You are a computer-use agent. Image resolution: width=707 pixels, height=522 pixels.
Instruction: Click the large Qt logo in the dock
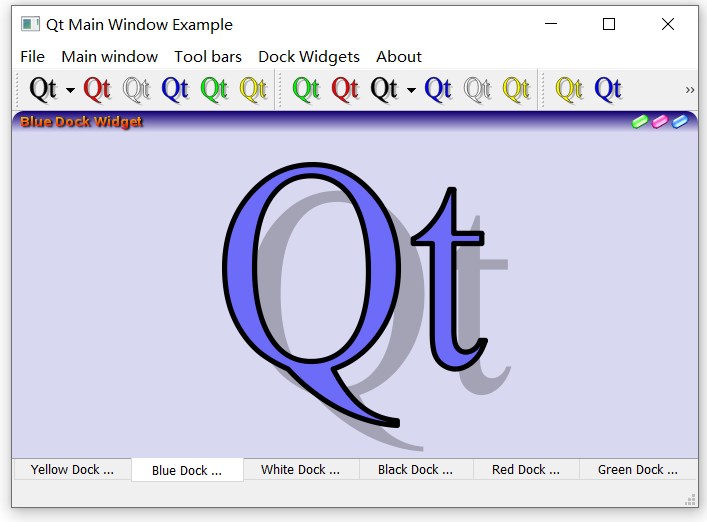point(366,306)
